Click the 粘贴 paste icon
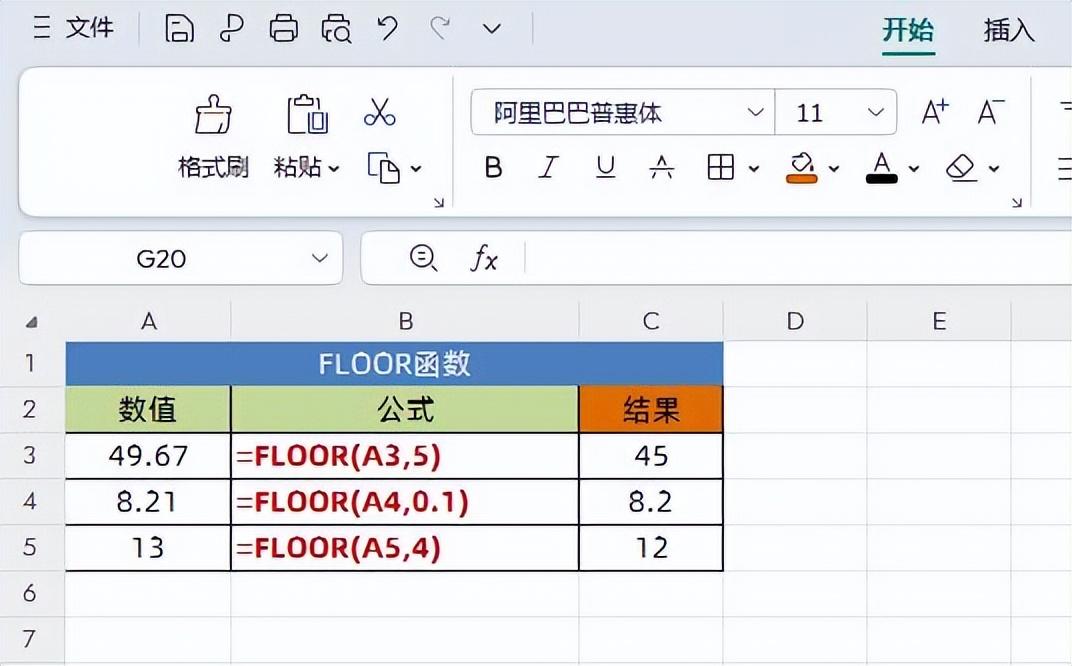The height and width of the screenshot is (666, 1072). (307, 114)
